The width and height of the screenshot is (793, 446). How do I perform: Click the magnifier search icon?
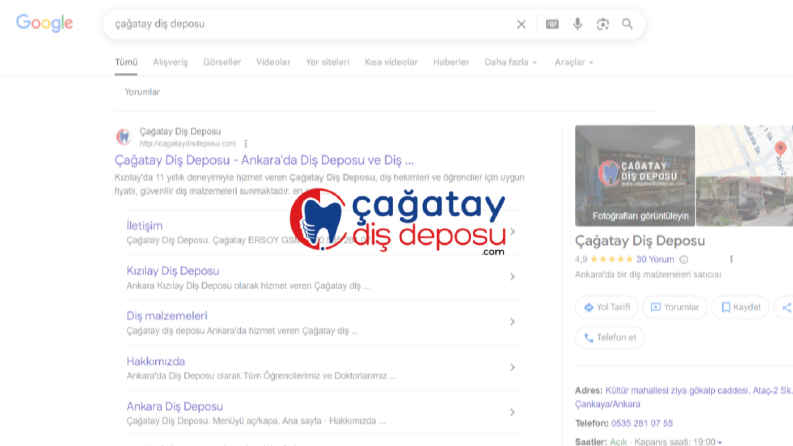coord(627,24)
